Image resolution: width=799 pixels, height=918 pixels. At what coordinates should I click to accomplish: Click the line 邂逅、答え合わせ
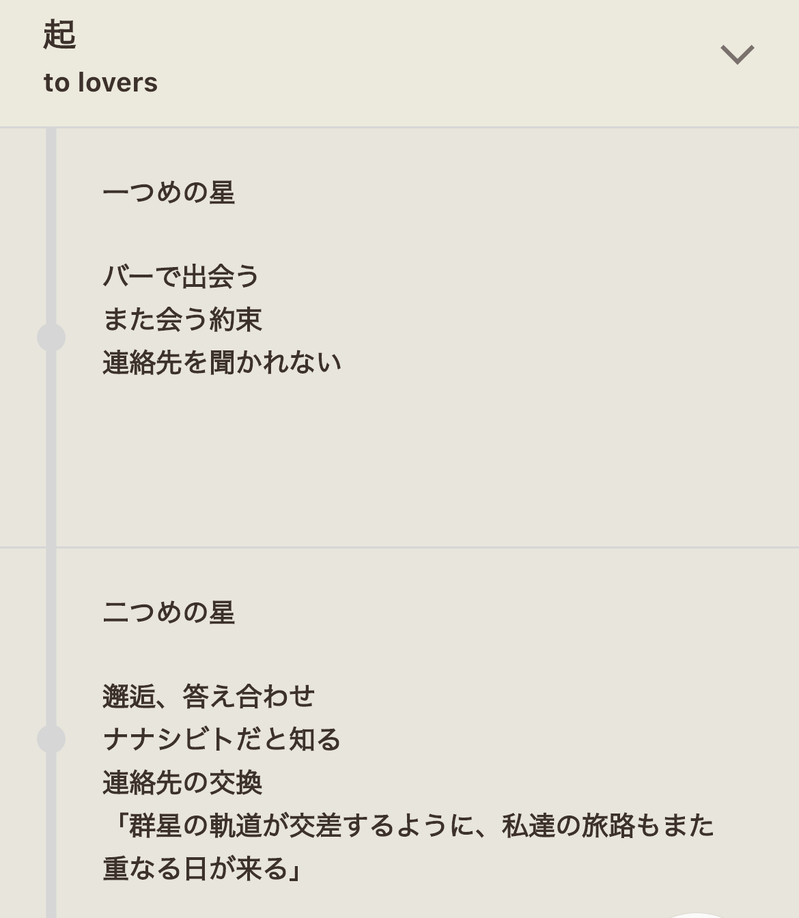209,696
